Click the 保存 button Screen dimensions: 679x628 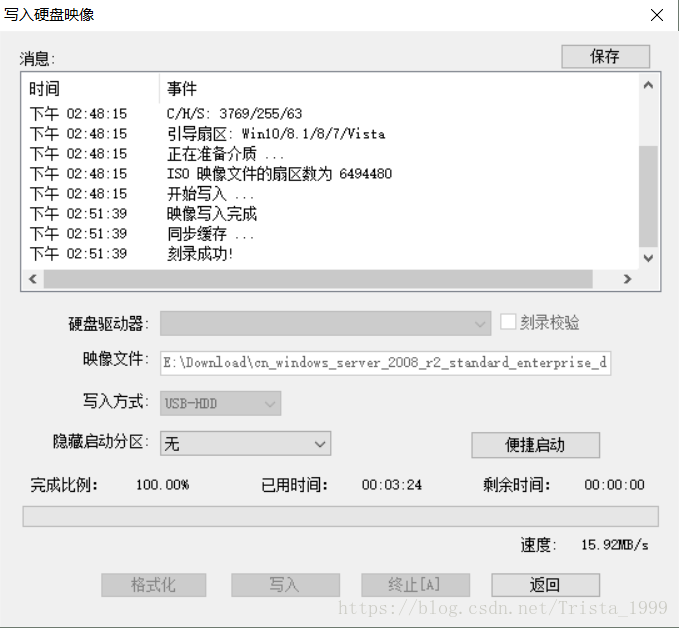click(605, 56)
